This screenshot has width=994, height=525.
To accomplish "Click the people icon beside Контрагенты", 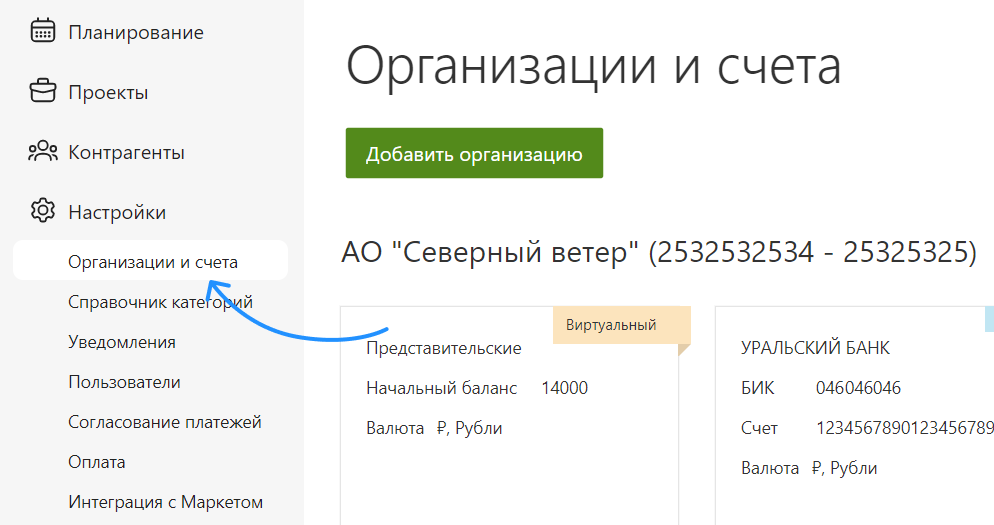I will click(x=42, y=152).
